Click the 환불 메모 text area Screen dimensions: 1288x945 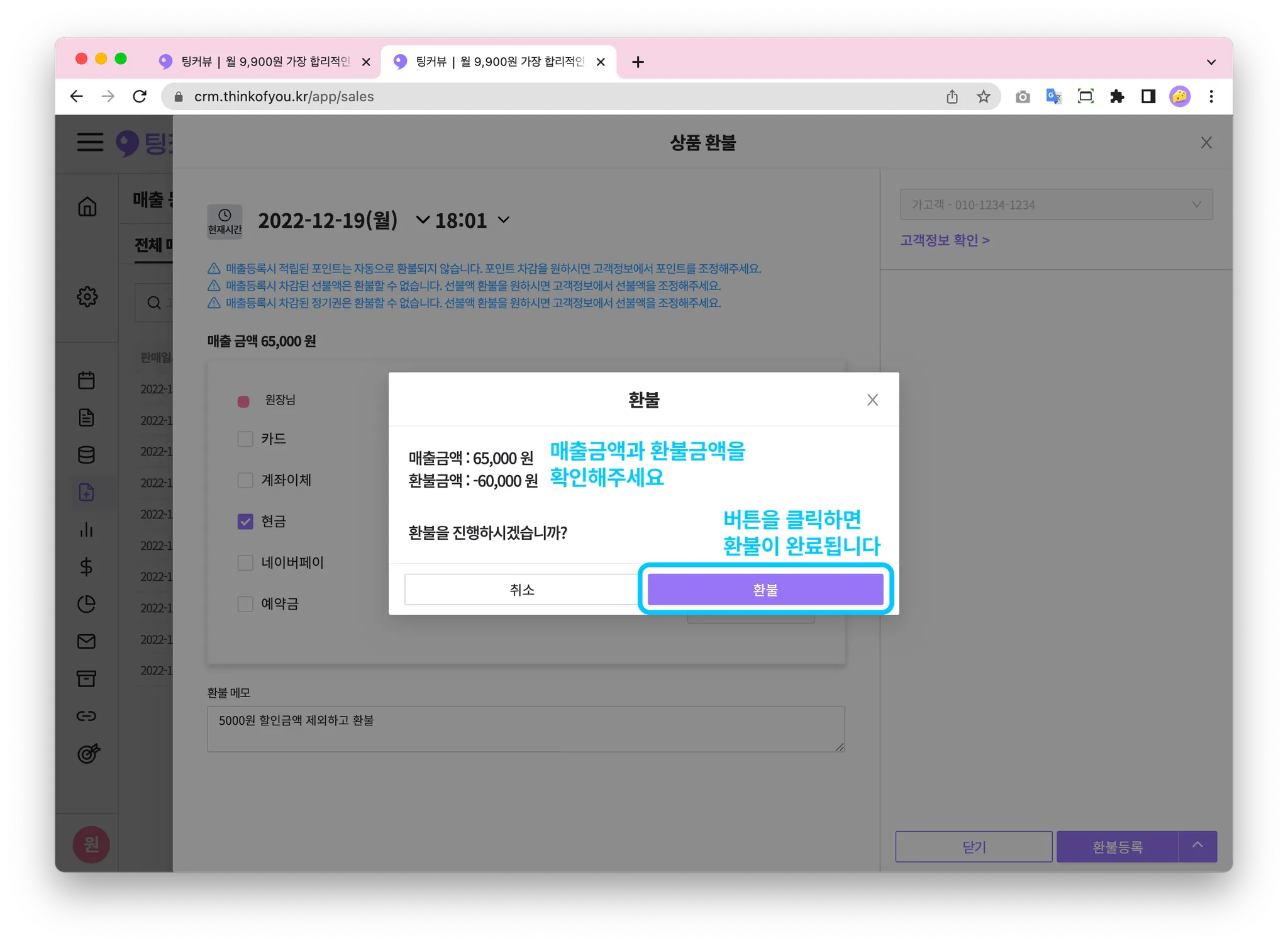(526, 729)
